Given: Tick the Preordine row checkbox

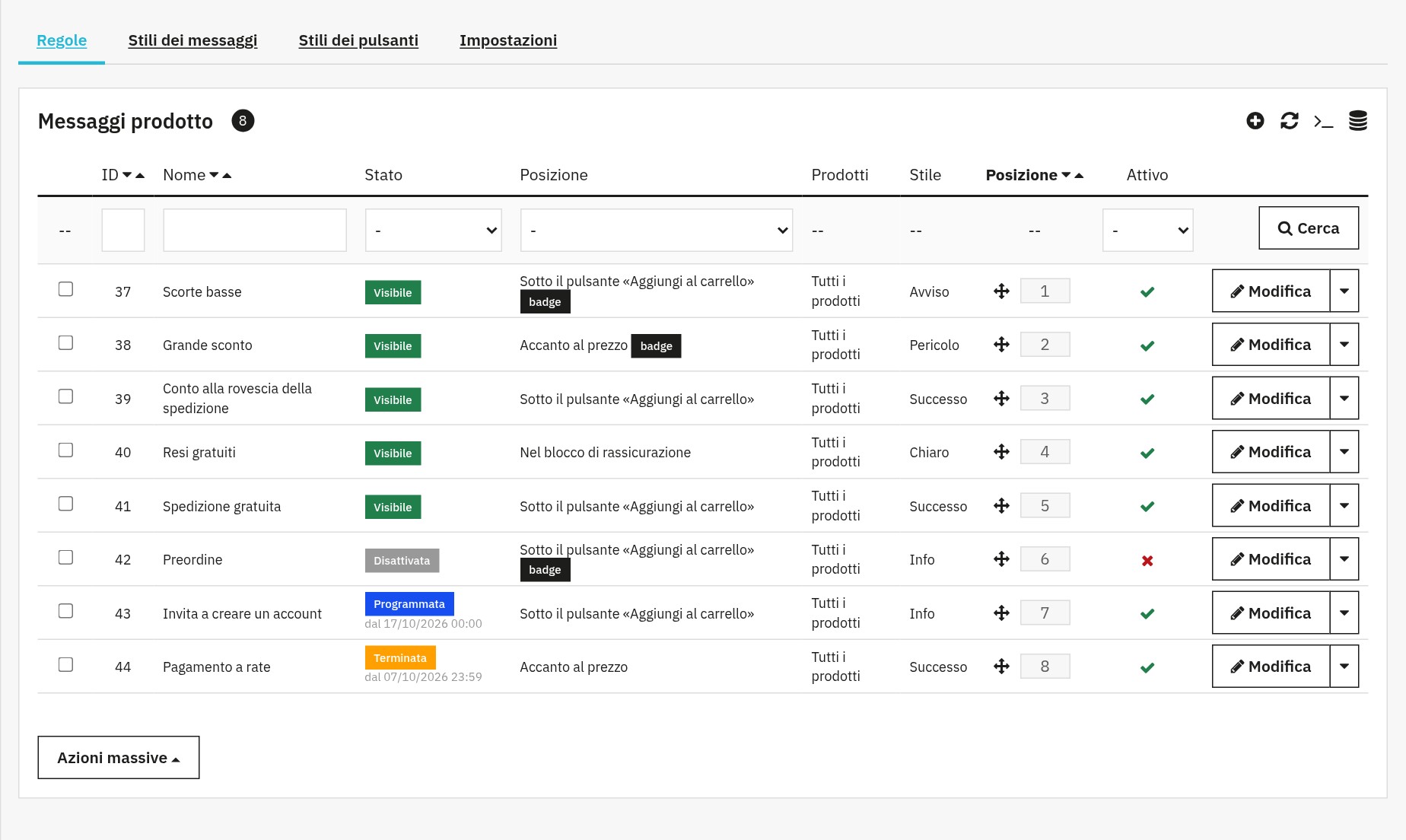Looking at the screenshot, I should tap(66, 558).
